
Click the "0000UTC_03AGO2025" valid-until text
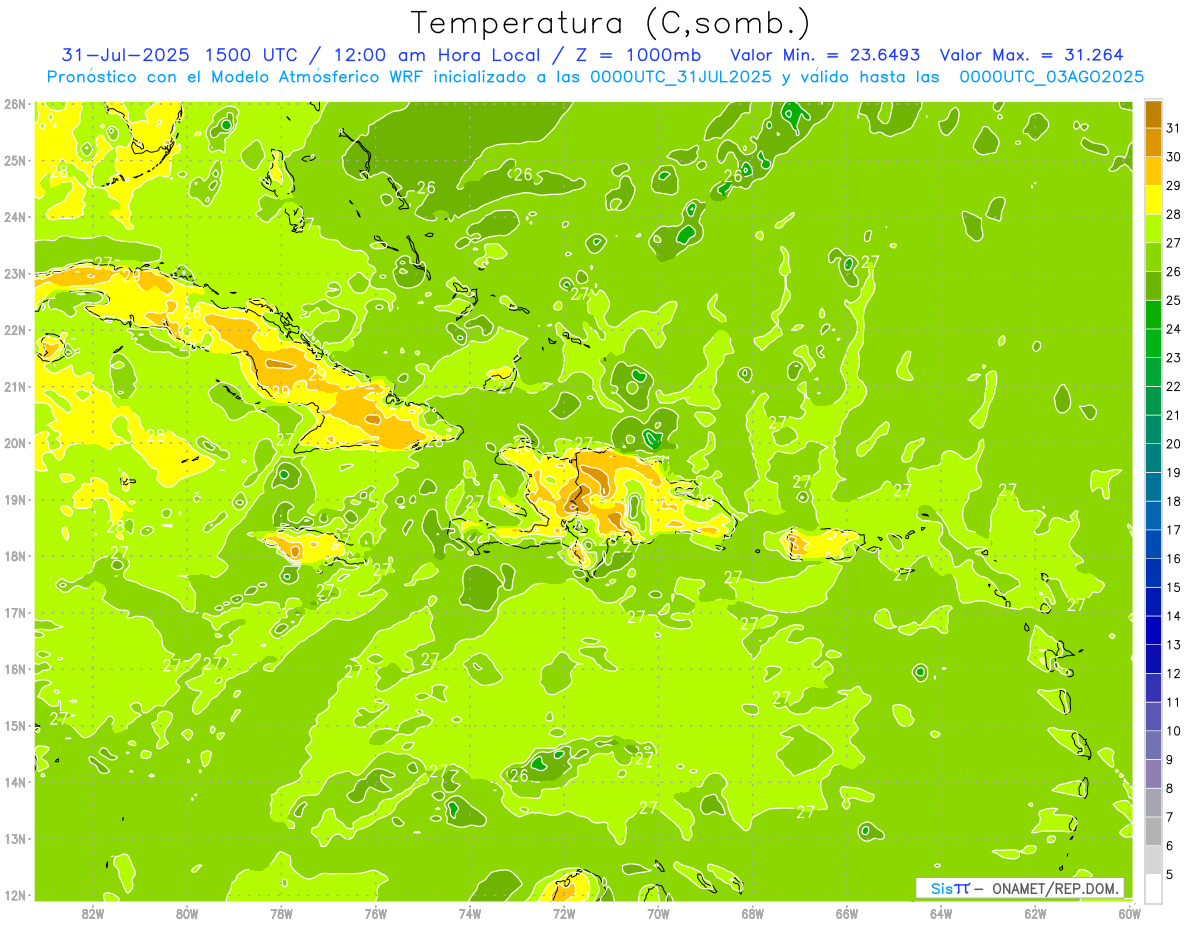click(x=1051, y=77)
